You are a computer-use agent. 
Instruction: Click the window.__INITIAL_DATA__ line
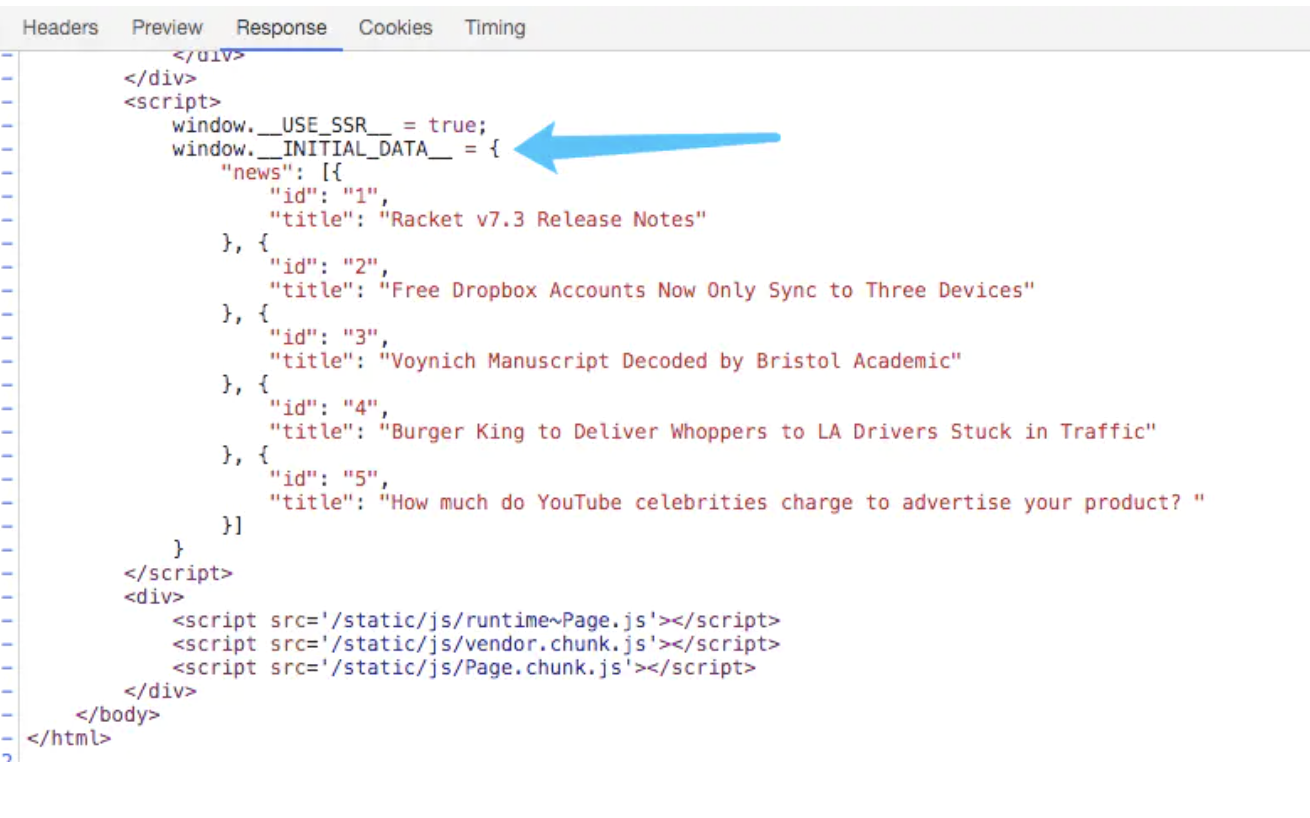[x=336, y=150]
